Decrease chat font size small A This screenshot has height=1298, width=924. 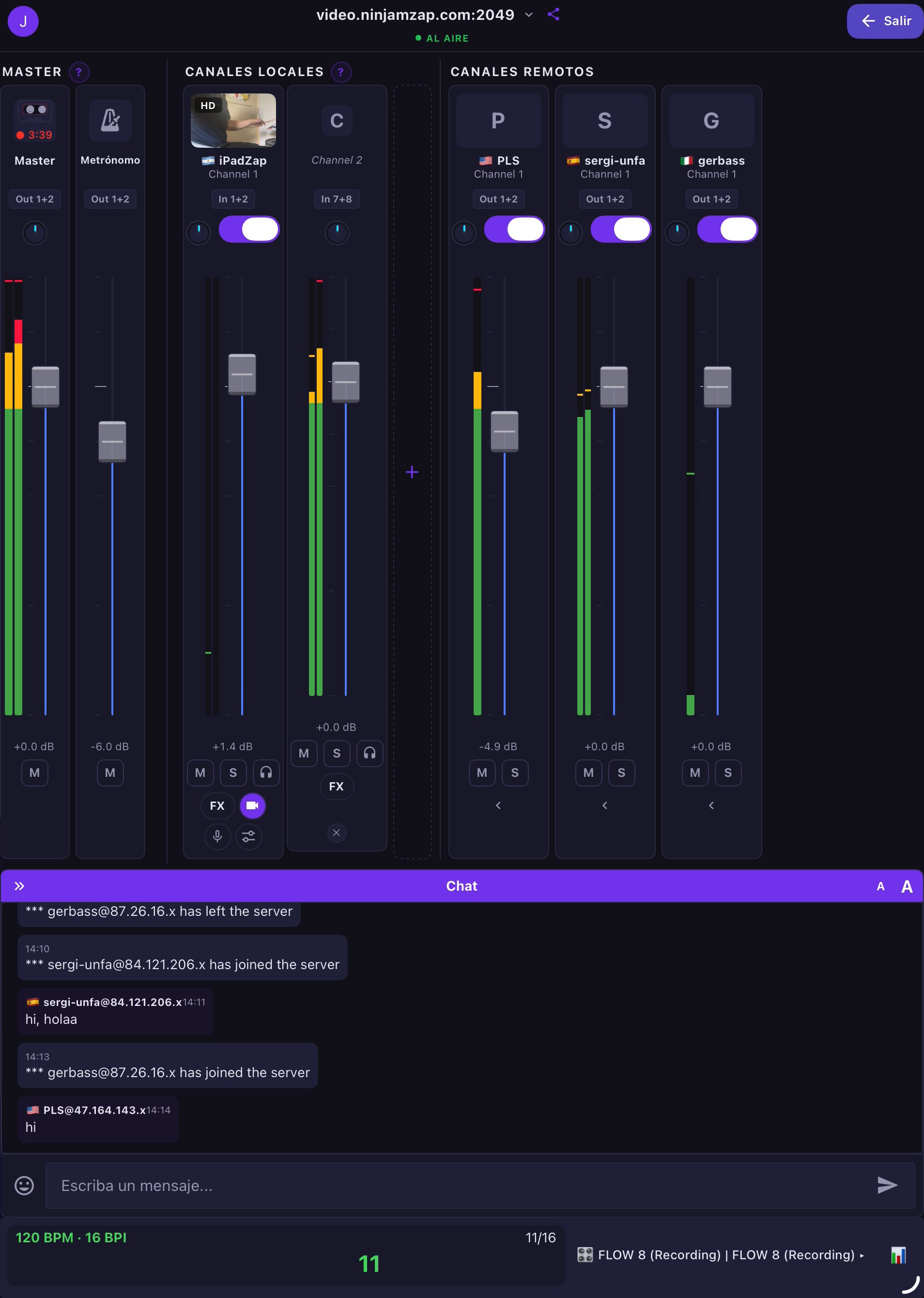click(x=881, y=887)
